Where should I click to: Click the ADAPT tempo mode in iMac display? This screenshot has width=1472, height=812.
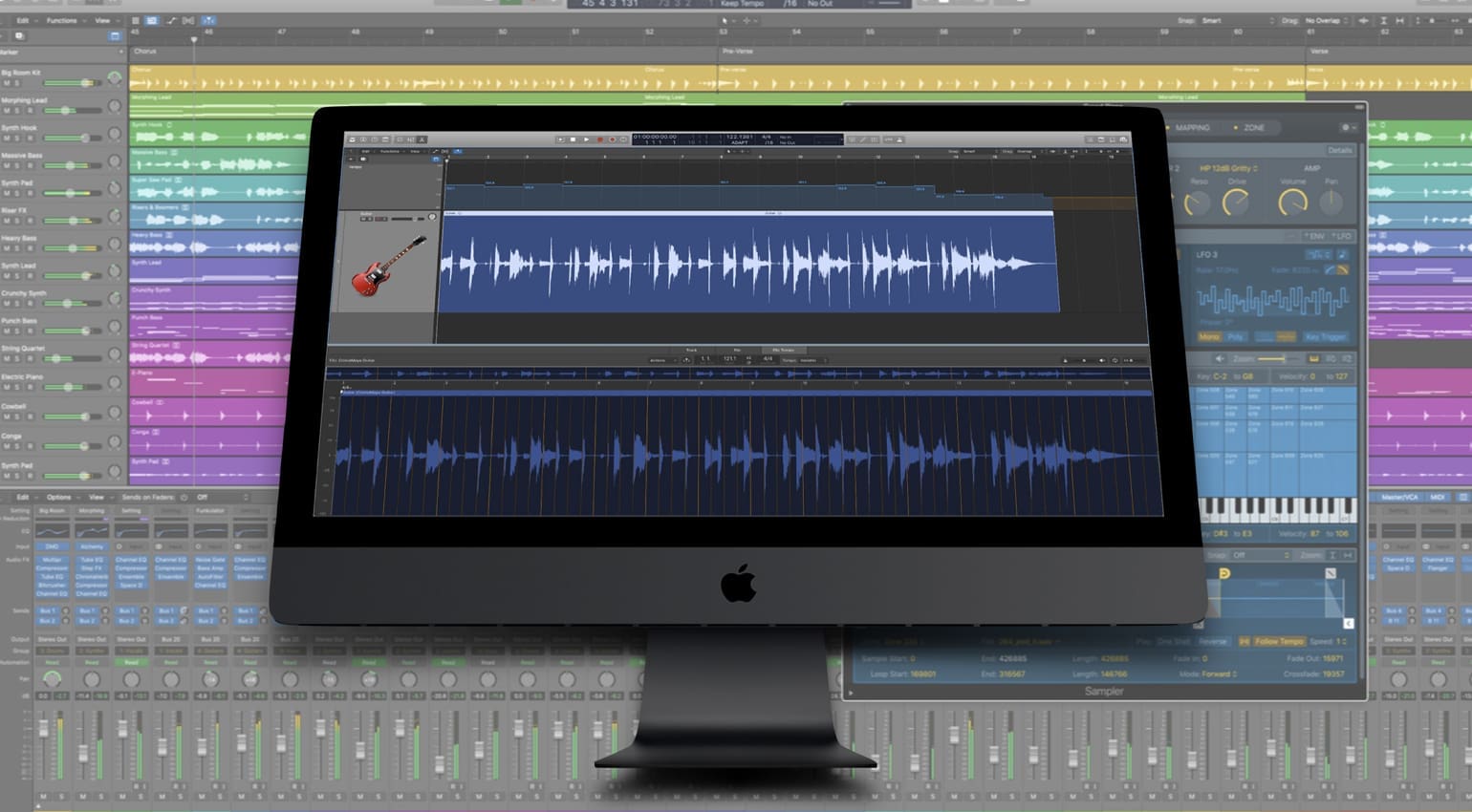[740, 142]
